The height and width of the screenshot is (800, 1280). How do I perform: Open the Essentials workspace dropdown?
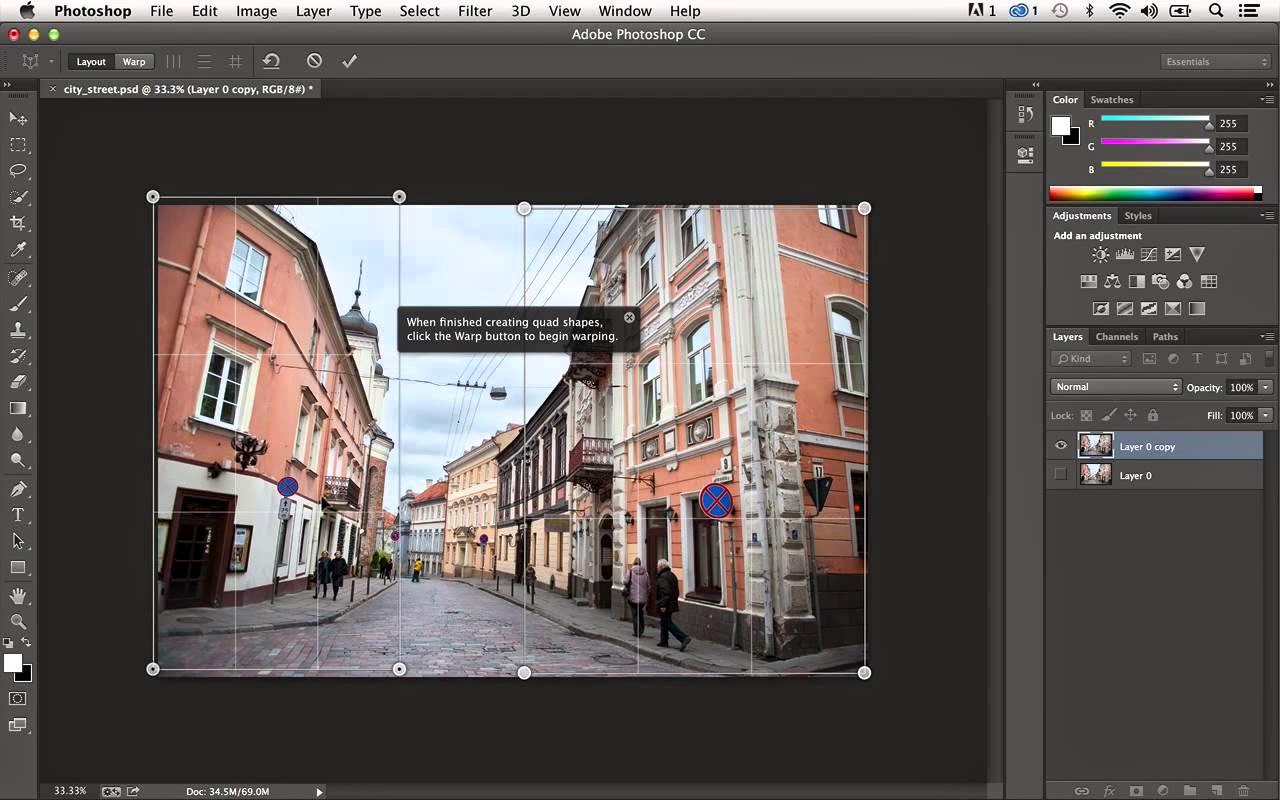point(1216,62)
